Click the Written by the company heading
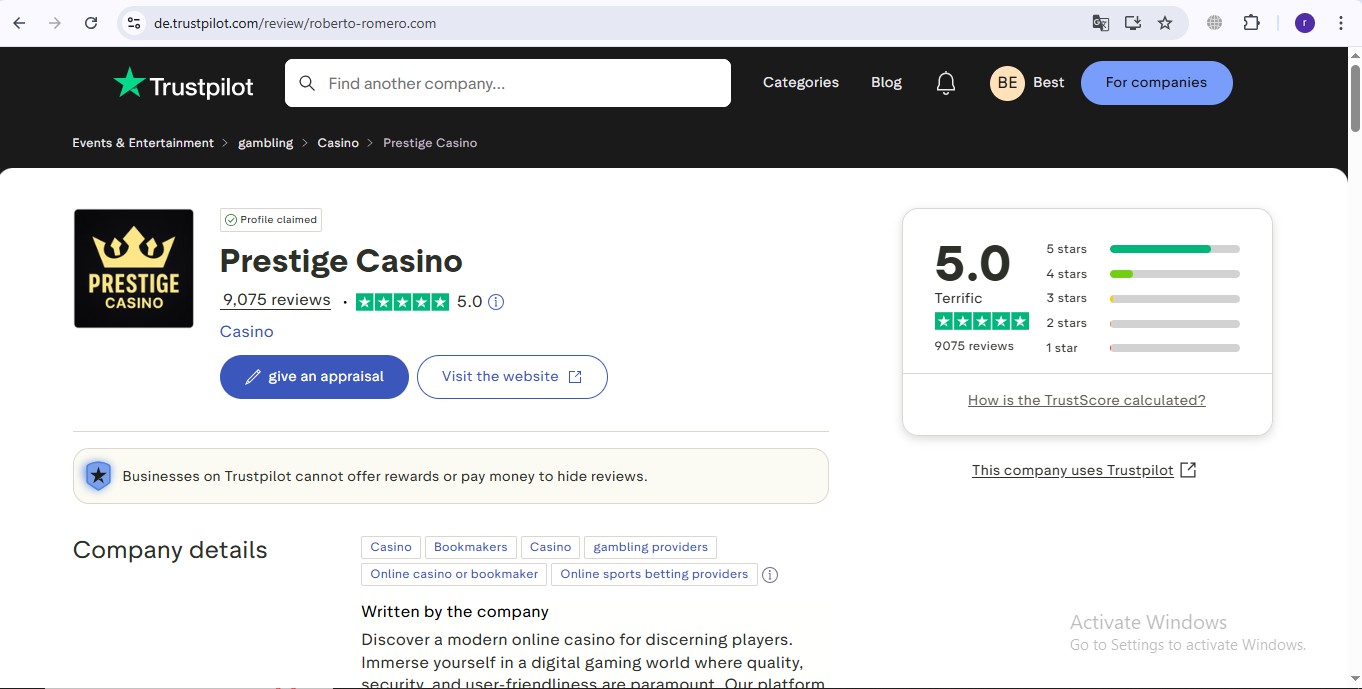Screen dimensions: 1362x689 (x=455, y=612)
